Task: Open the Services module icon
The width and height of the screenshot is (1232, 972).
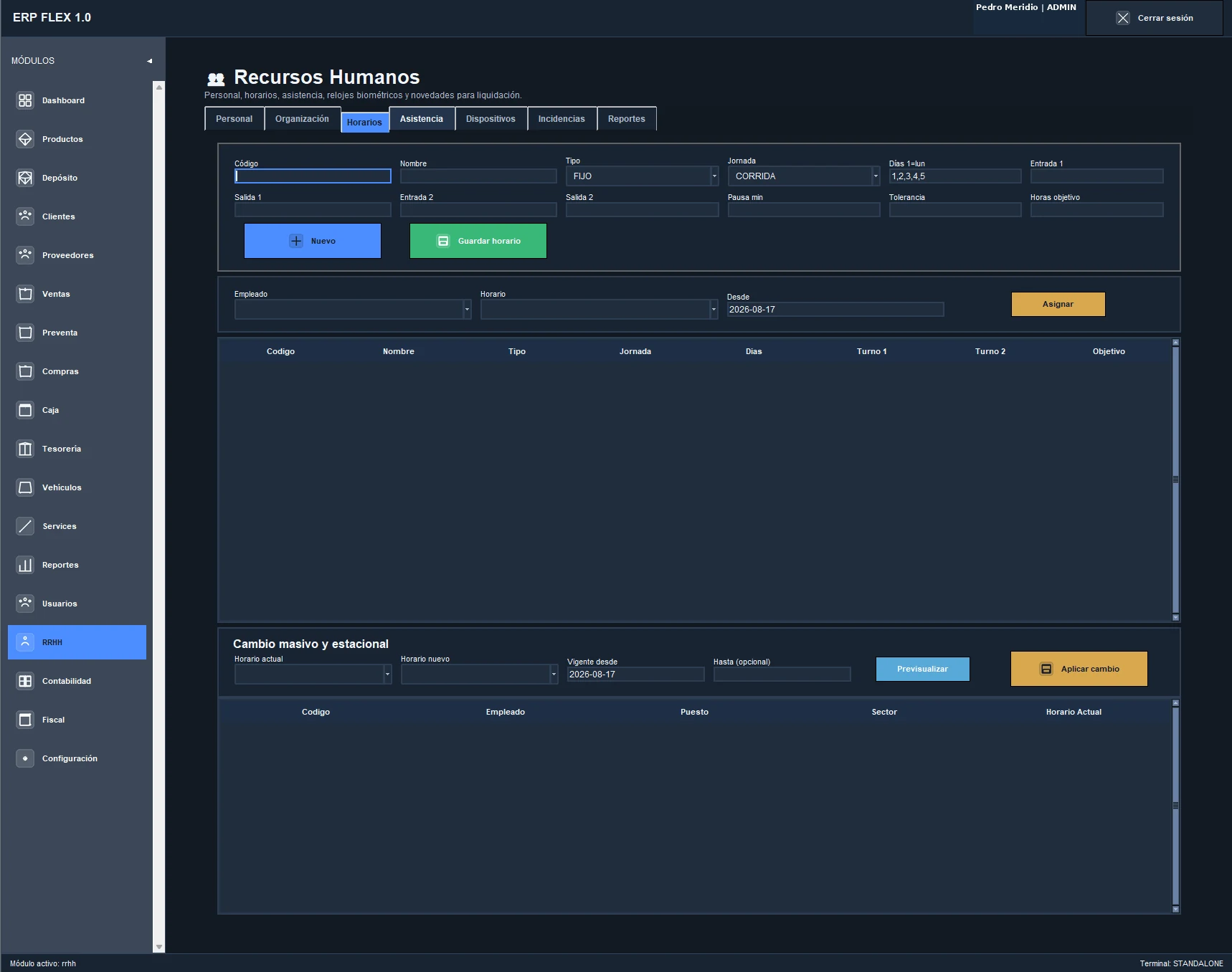Action: pos(25,526)
